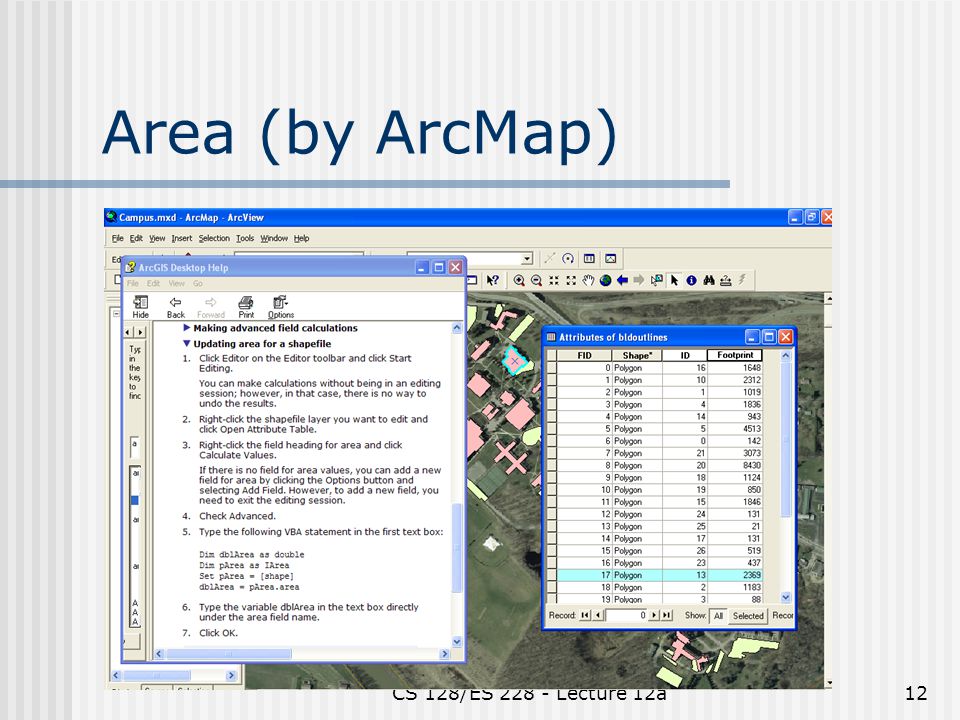This screenshot has height=720, width=960.
Task: Show All records in attribute table
Action: [719, 616]
